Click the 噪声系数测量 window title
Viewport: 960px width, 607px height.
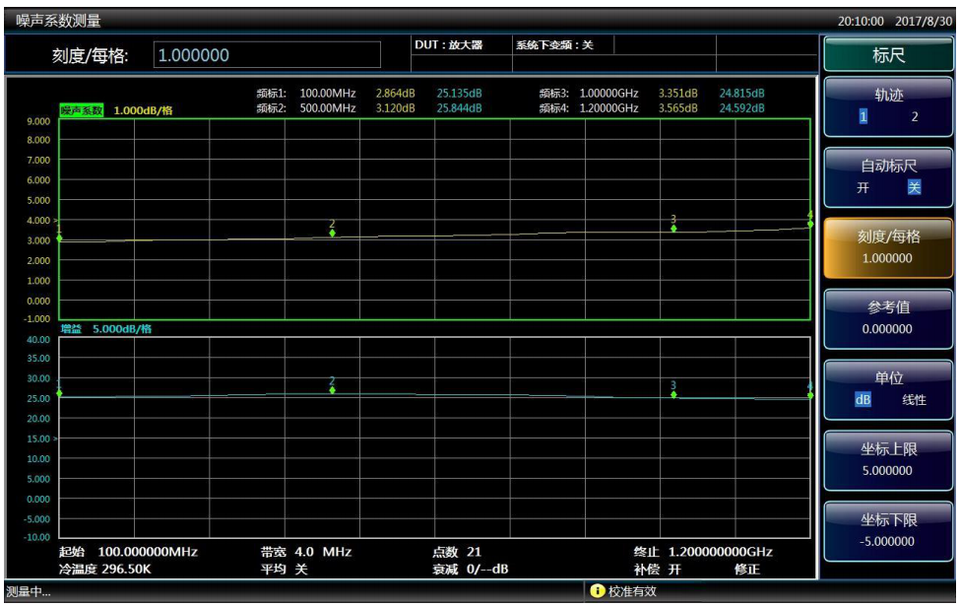pyautogui.click(x=58, y=21)
